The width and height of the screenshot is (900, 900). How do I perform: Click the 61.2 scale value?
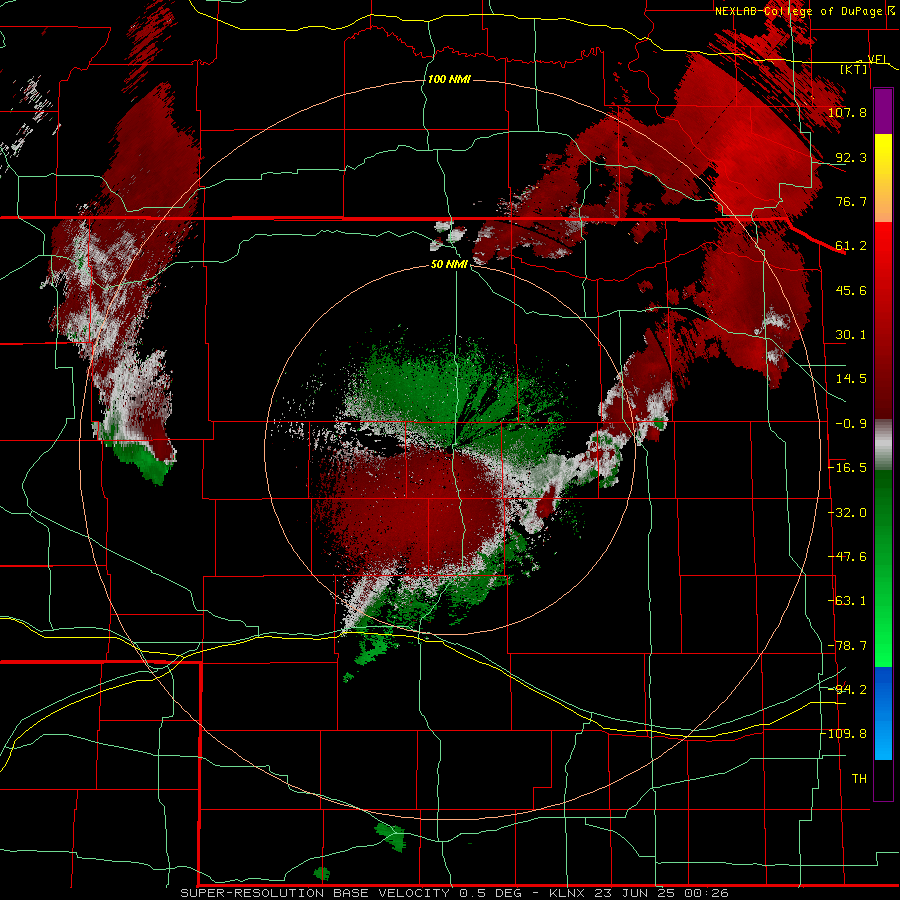[x=851, y=246]
